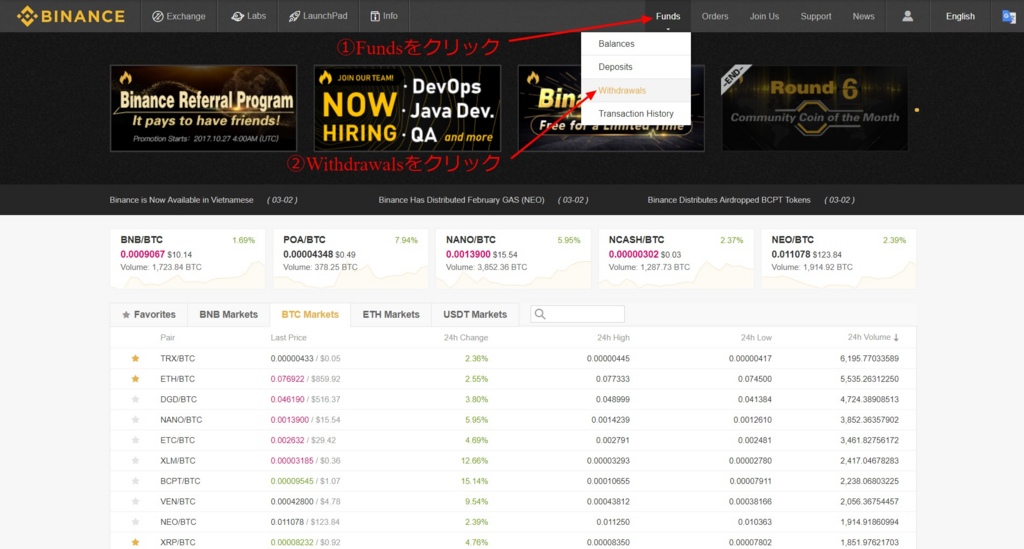Screen dimensions: 1024x549
Task: Click VEN/BTC 24h change 9.54%
Action: [x=476, y=501]
